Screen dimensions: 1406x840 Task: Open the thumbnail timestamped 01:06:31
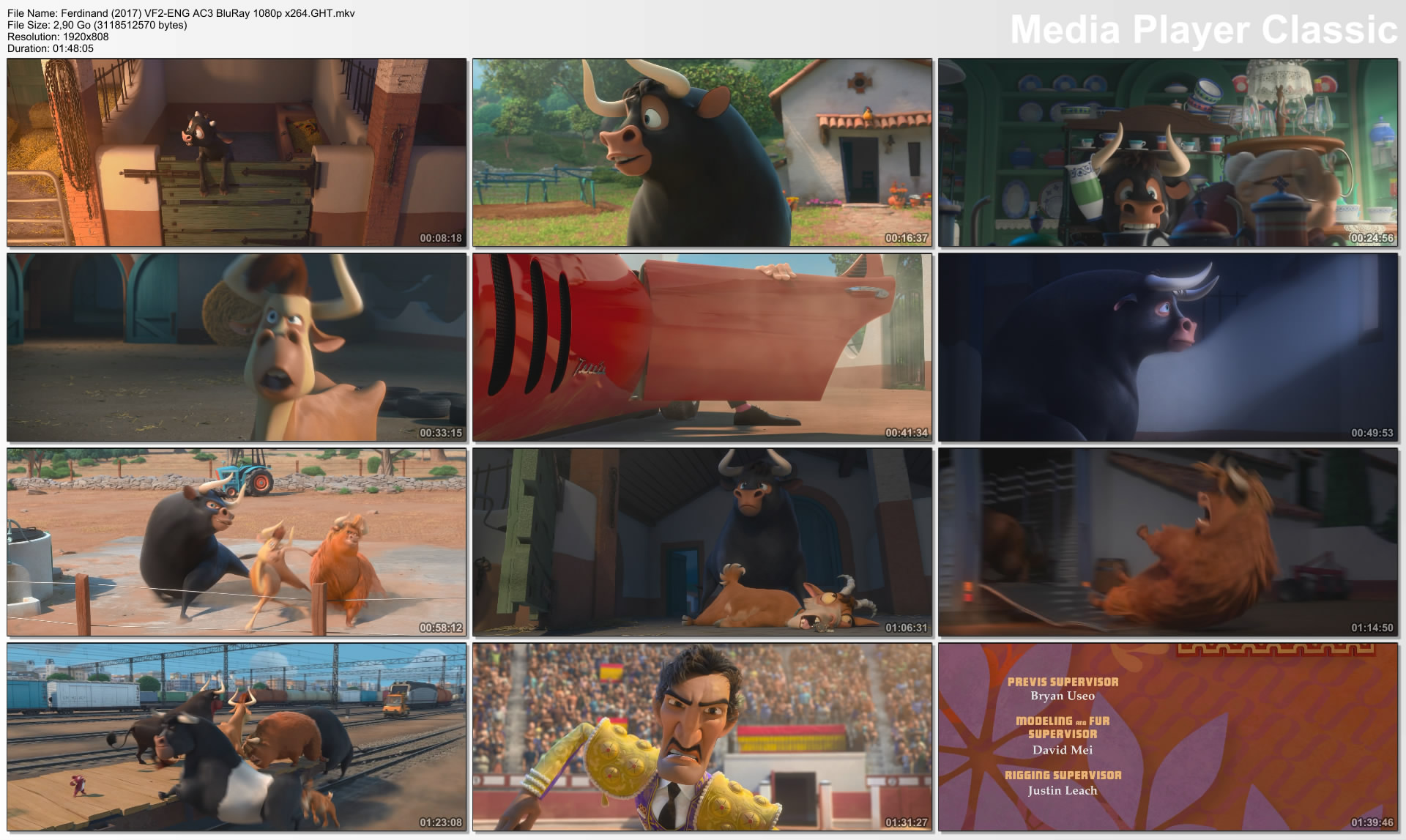[702, 542]
